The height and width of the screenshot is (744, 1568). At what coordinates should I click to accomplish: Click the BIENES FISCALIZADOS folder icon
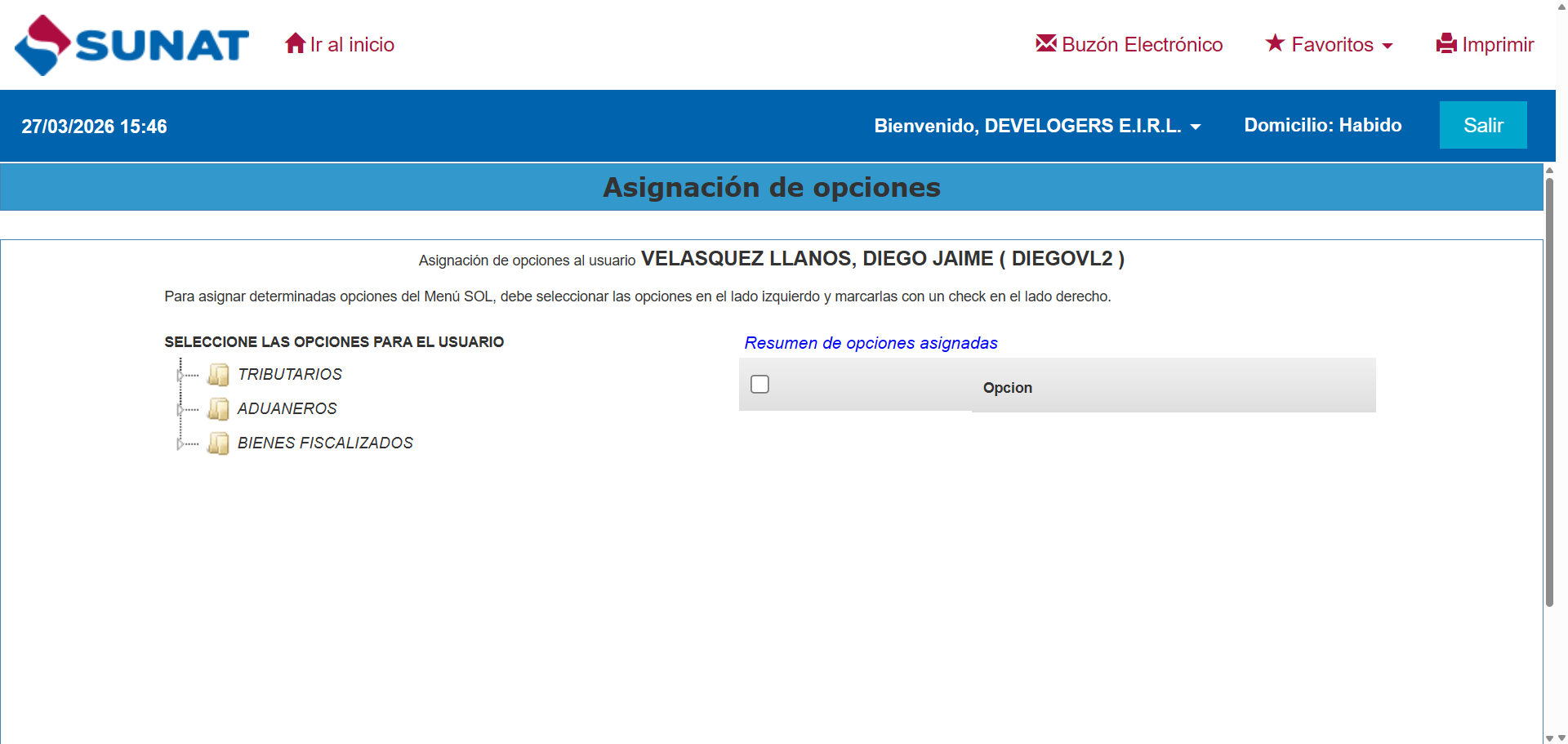click(x=218, y=443)
